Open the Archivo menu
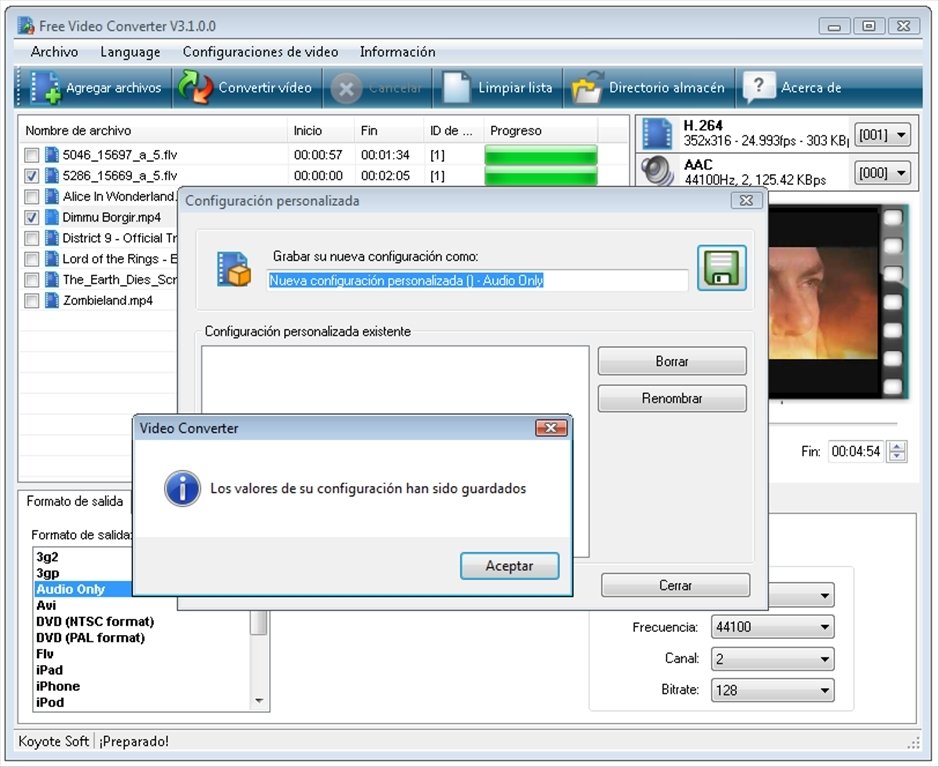939x767 pixels. pyautogui.click(x=54, y=52)
